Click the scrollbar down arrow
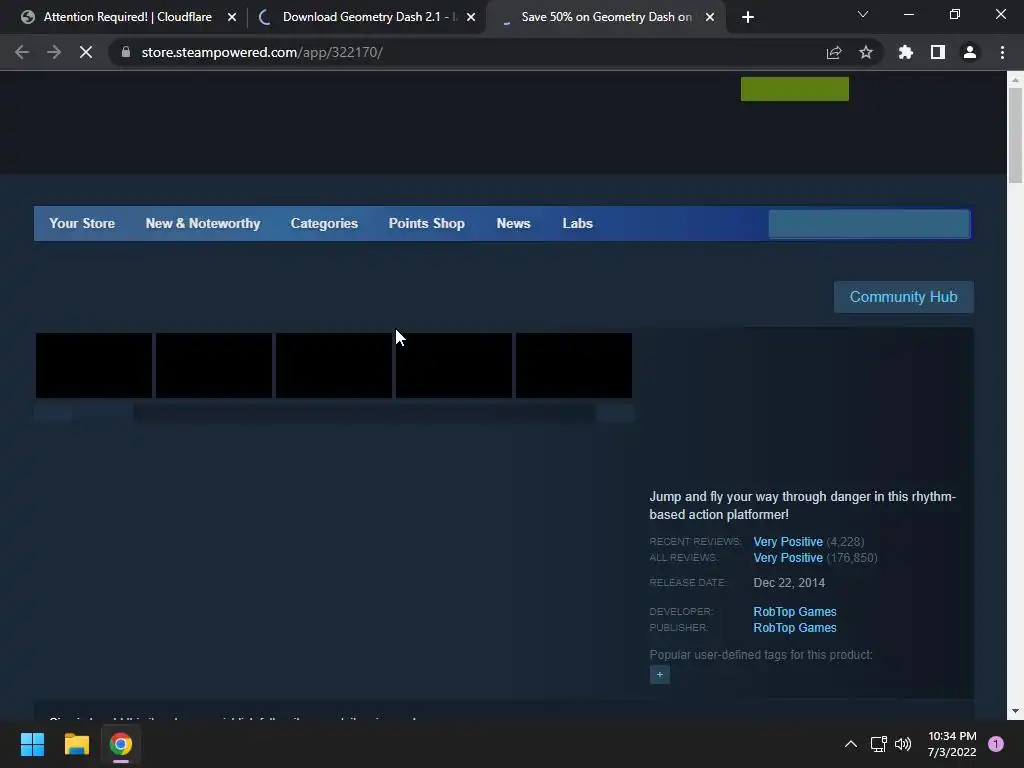The image size is (1024, 768). click(1015, 711)
